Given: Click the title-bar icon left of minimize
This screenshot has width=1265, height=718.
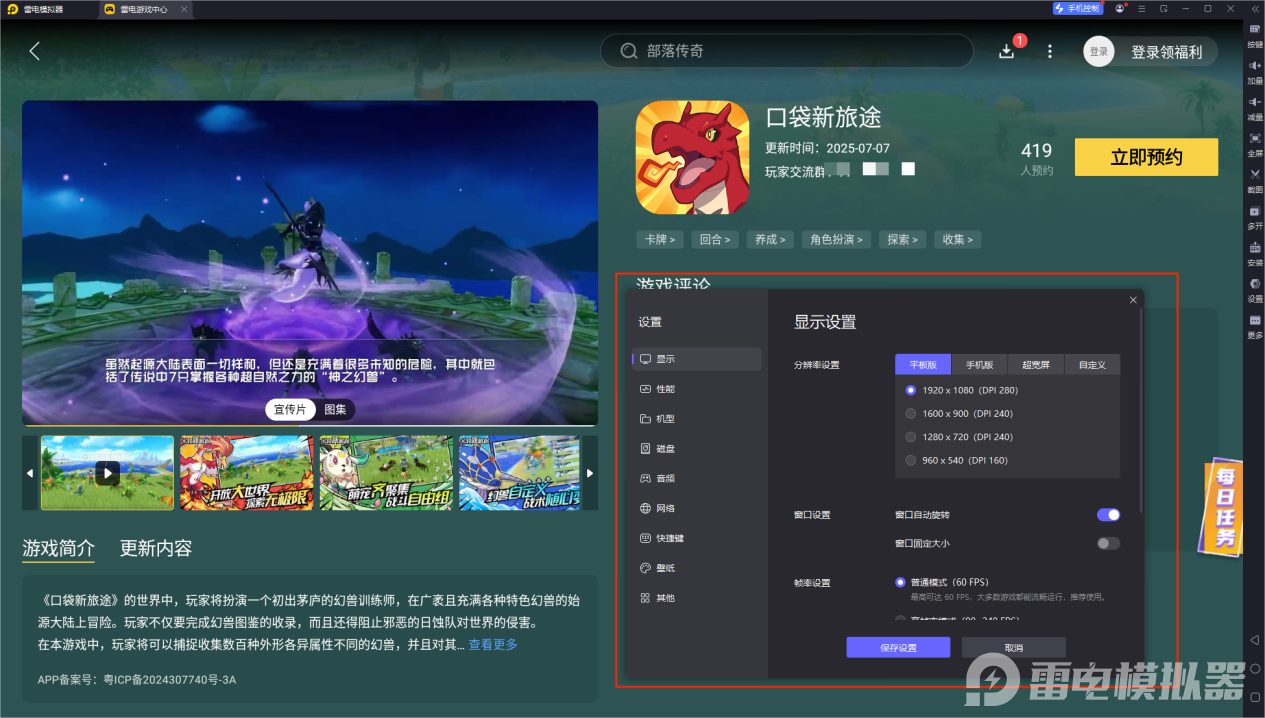Looking at the screenshot, I should (1164, 8).
